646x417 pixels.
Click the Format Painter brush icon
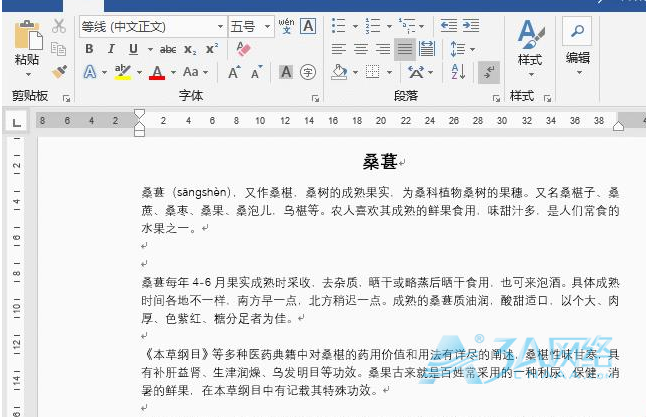point(59,72)
